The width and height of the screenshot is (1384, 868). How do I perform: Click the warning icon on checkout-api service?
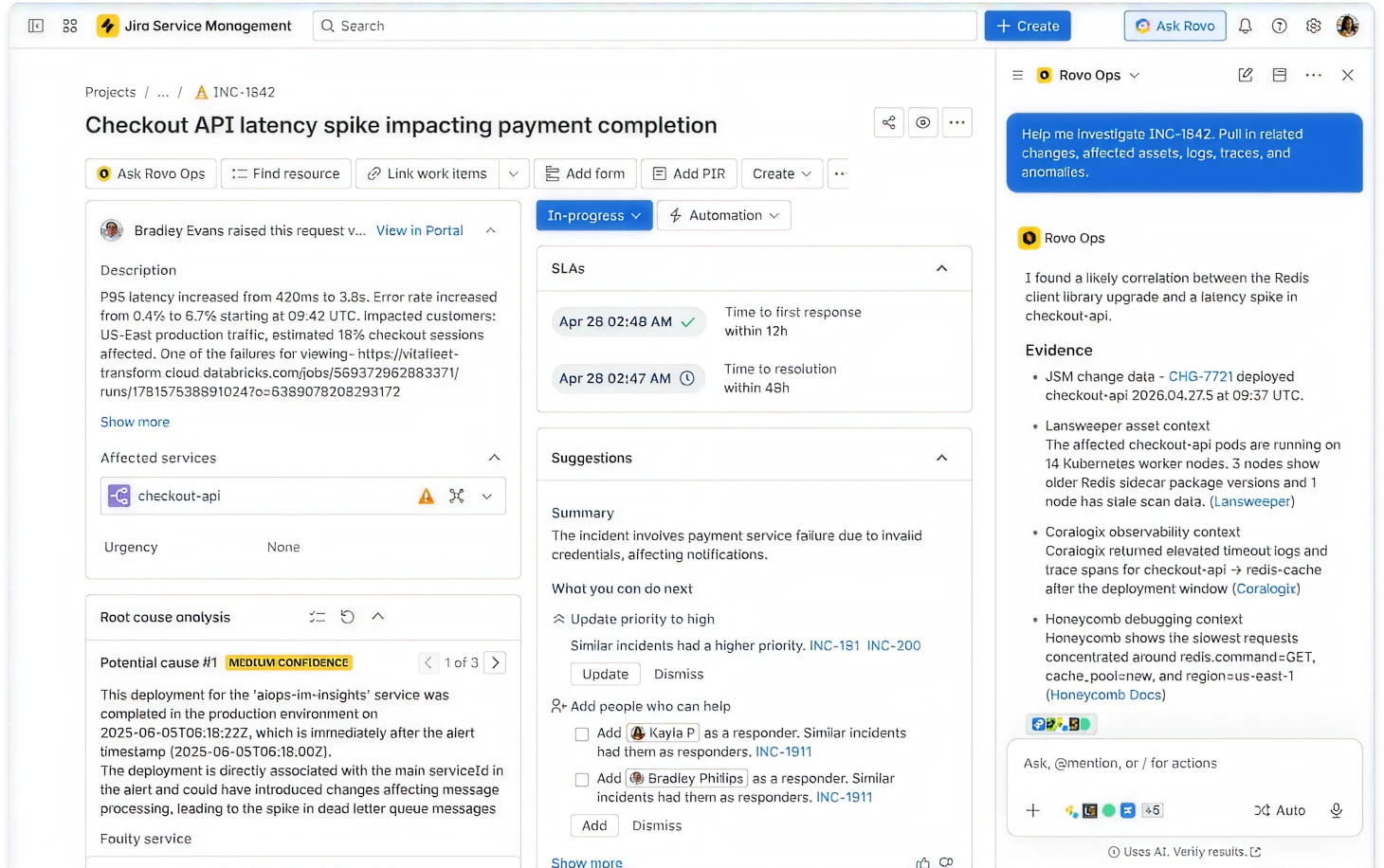(x=427, y=496)
